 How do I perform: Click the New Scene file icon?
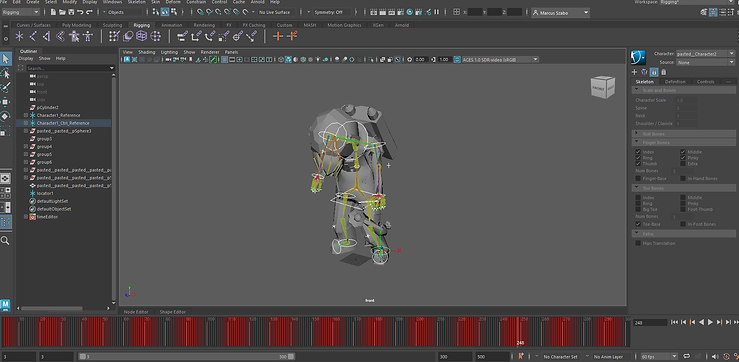(x=53, y=12)
